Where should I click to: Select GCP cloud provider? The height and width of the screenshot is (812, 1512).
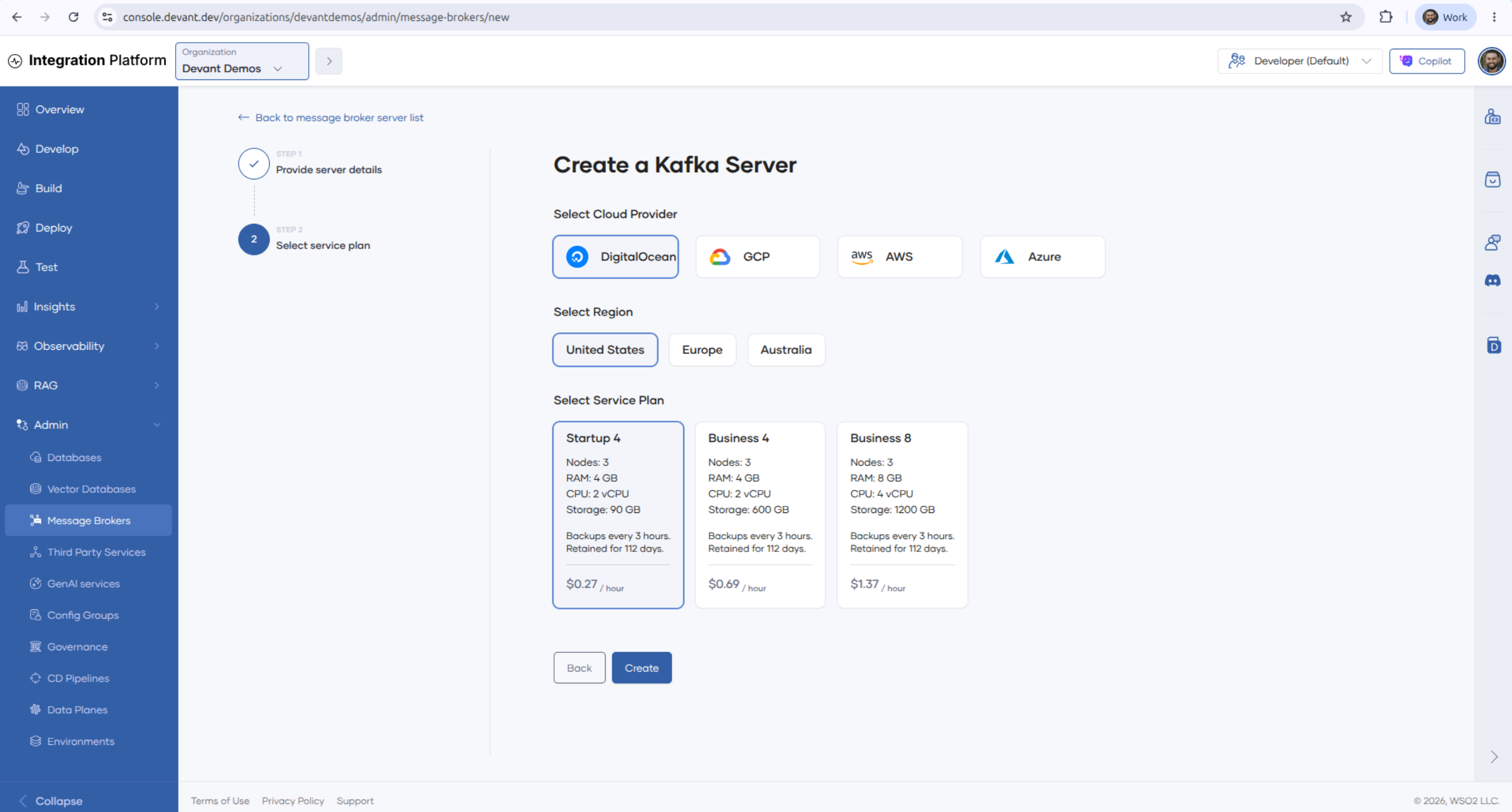(757, 256)
